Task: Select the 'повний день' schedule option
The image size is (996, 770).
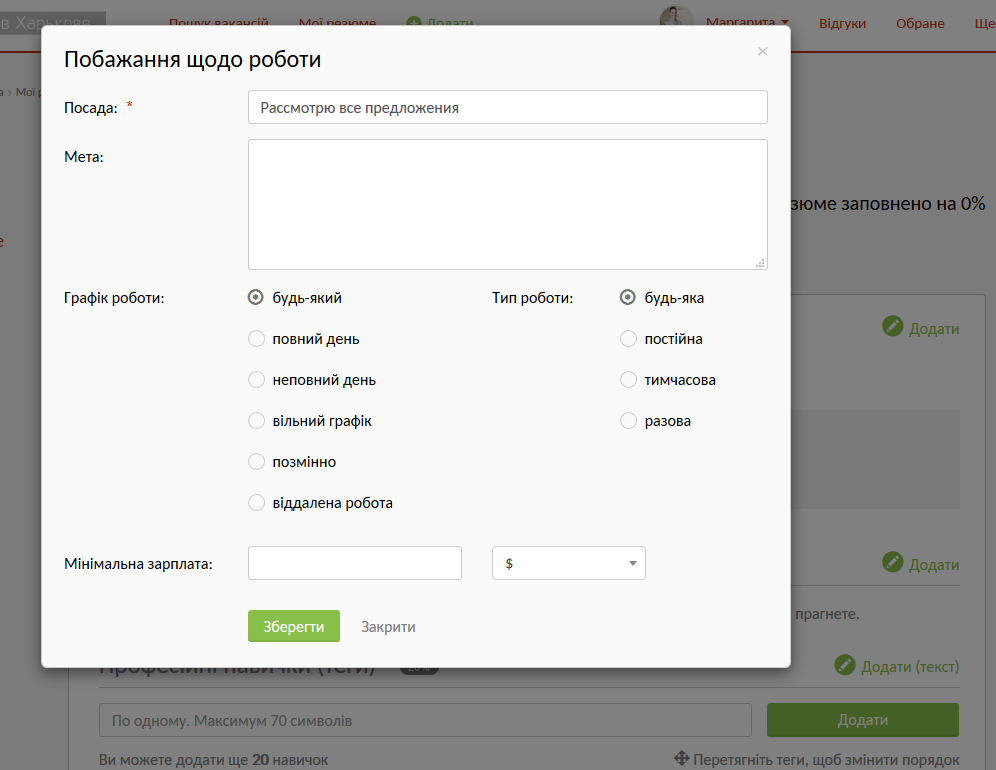Action: tap(256, 339)
